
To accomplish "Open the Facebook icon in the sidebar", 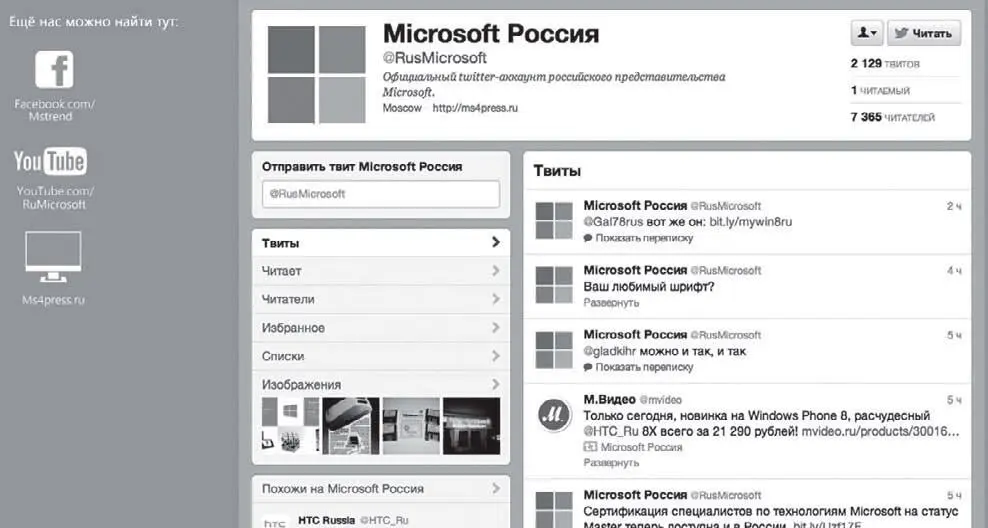I will (x=54, y=69).
